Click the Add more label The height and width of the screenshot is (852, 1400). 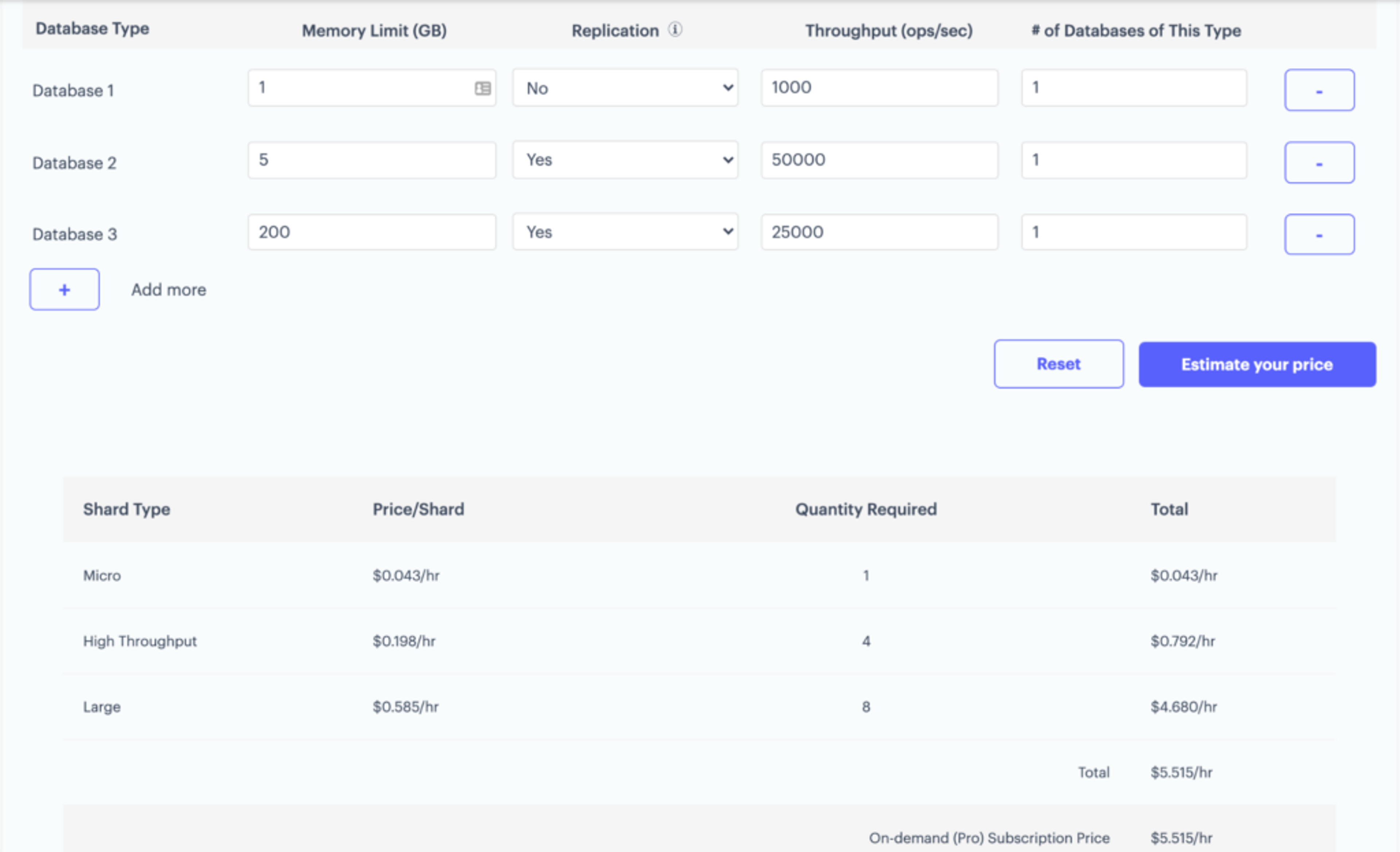169,289
